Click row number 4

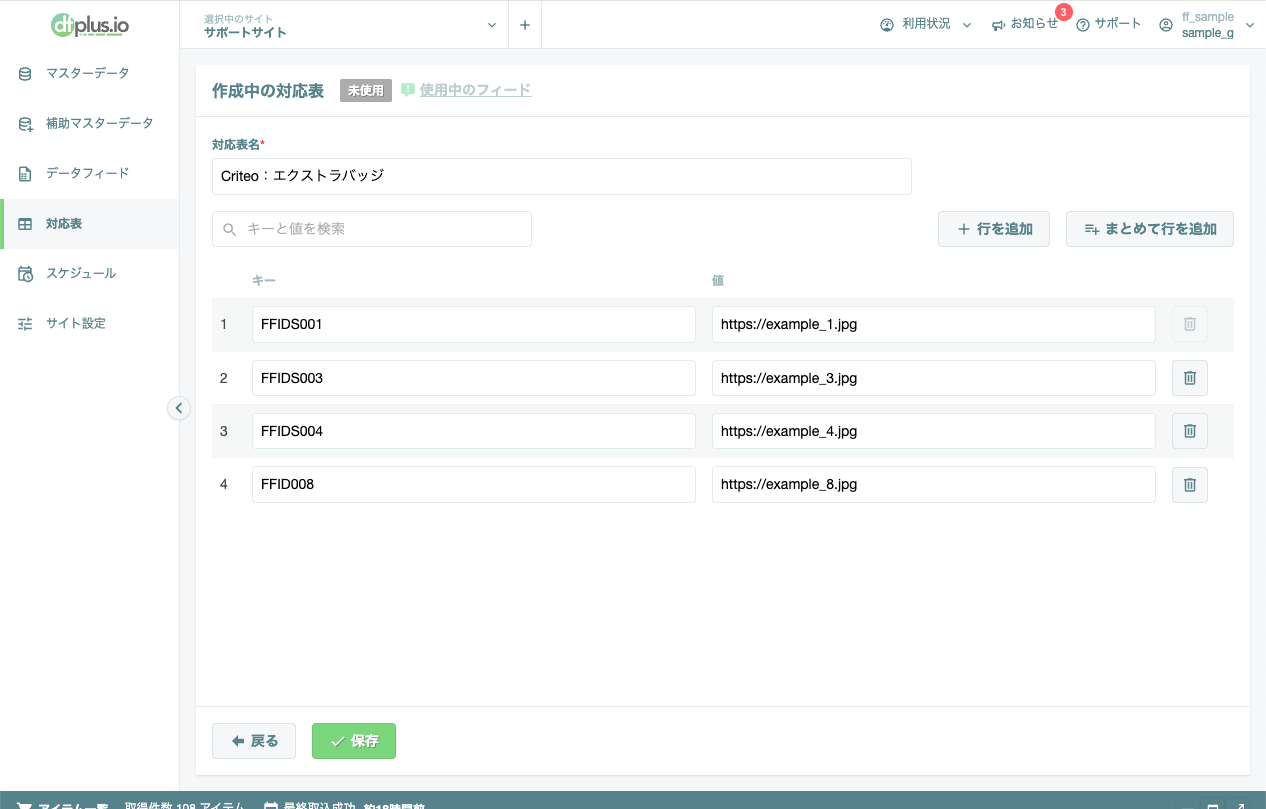click(x=224, y=484)
